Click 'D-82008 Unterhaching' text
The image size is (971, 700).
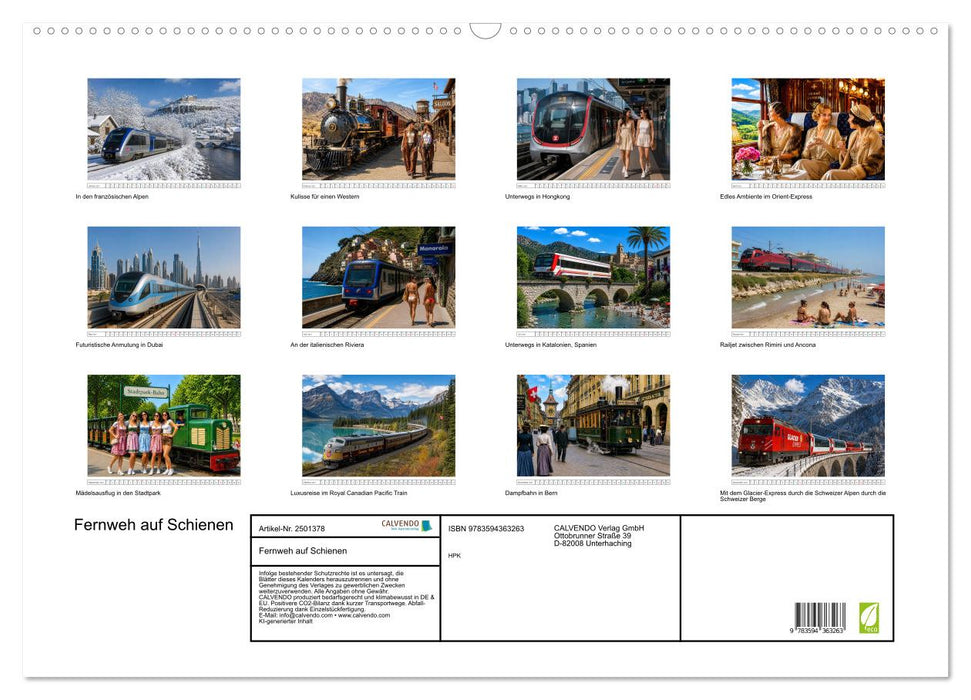(593, 543)
